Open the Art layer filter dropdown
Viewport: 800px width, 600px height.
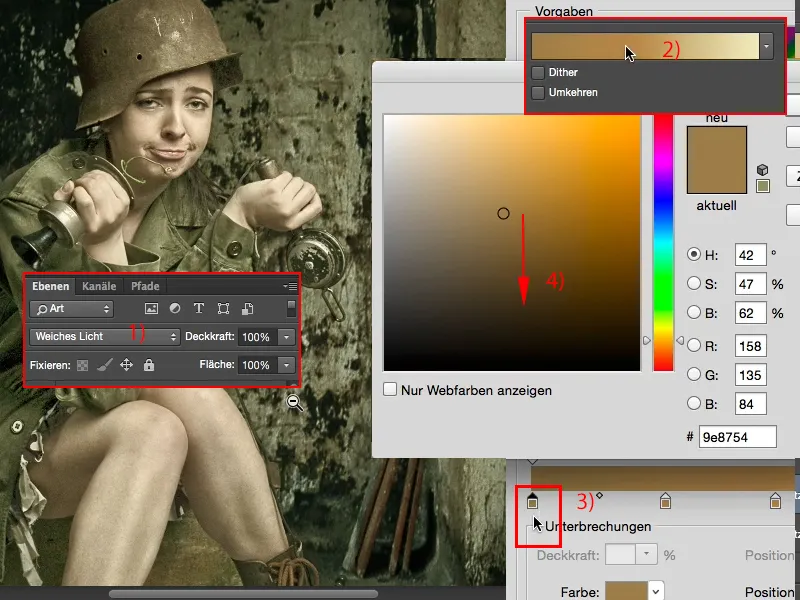(x=71, y=307)
